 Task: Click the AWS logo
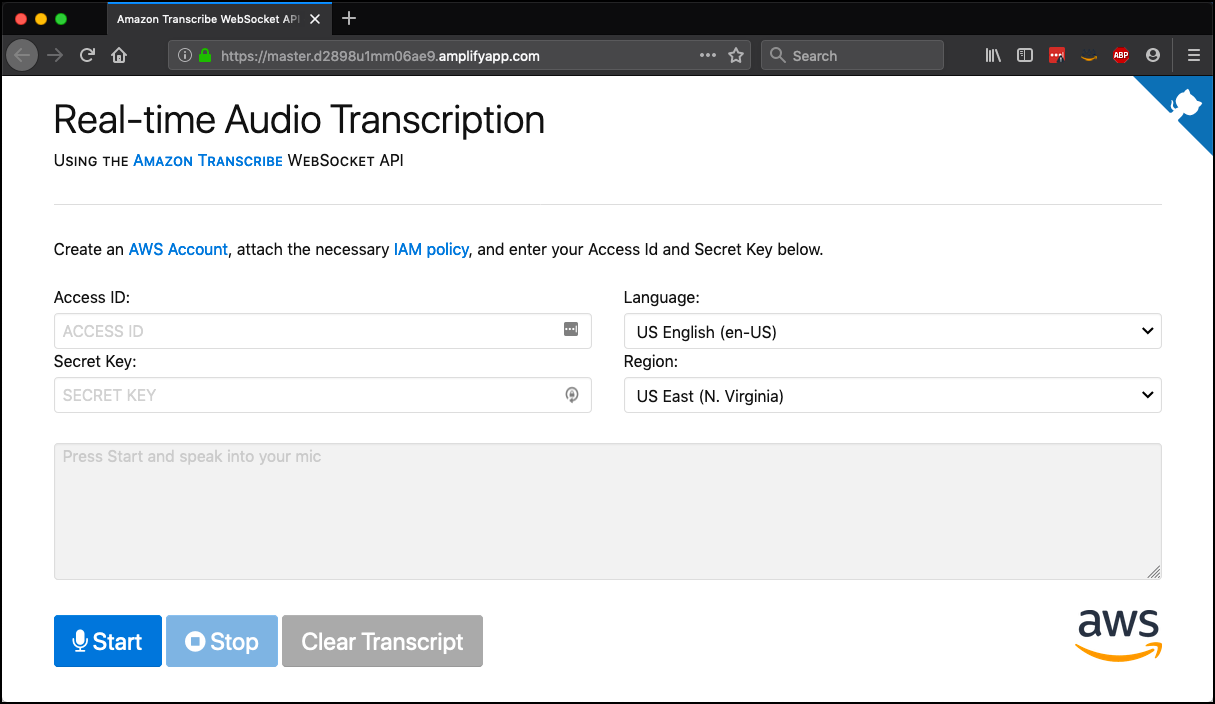[1118, 635]
